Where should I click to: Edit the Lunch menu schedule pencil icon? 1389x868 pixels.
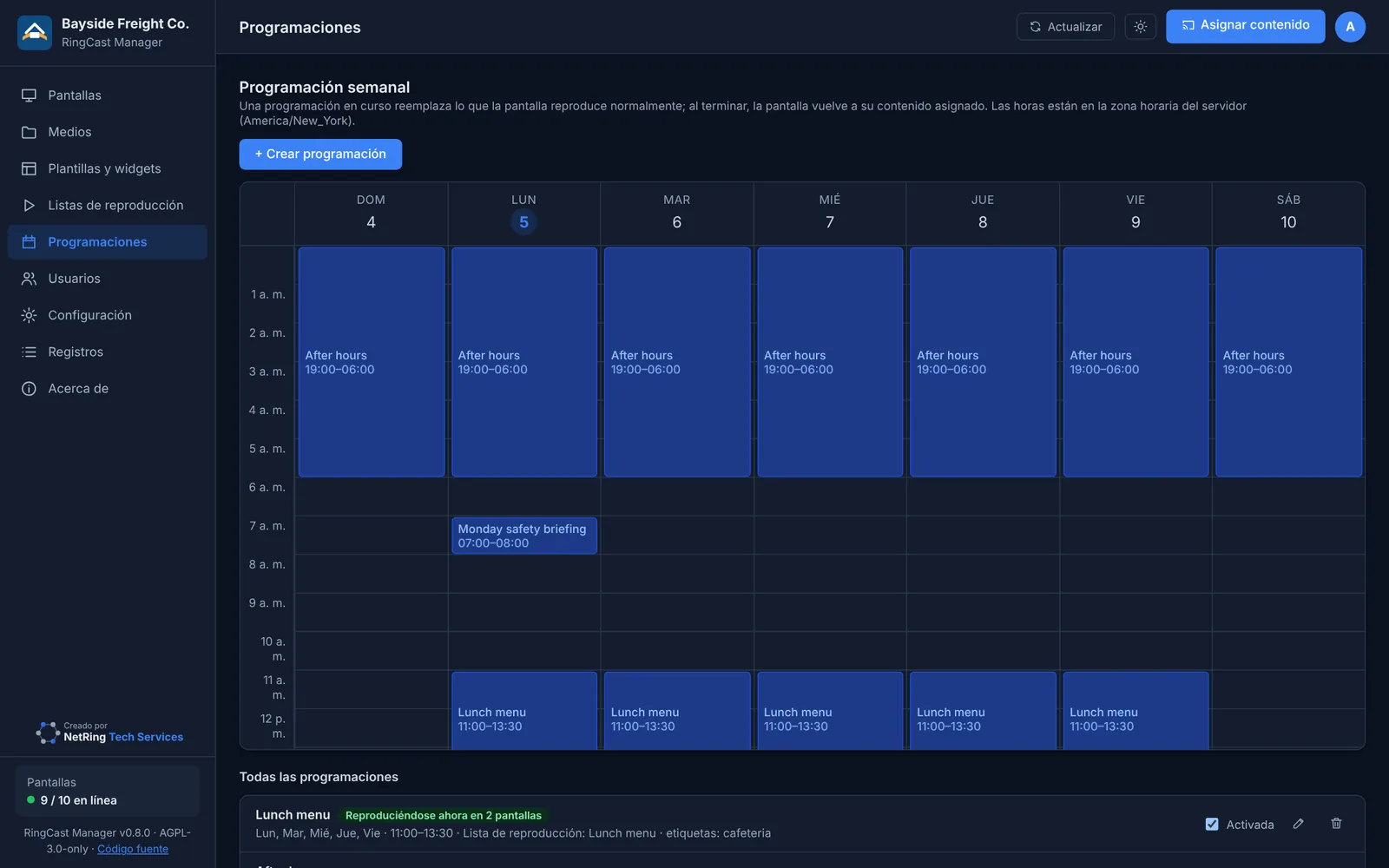[x=1298, y=824]
